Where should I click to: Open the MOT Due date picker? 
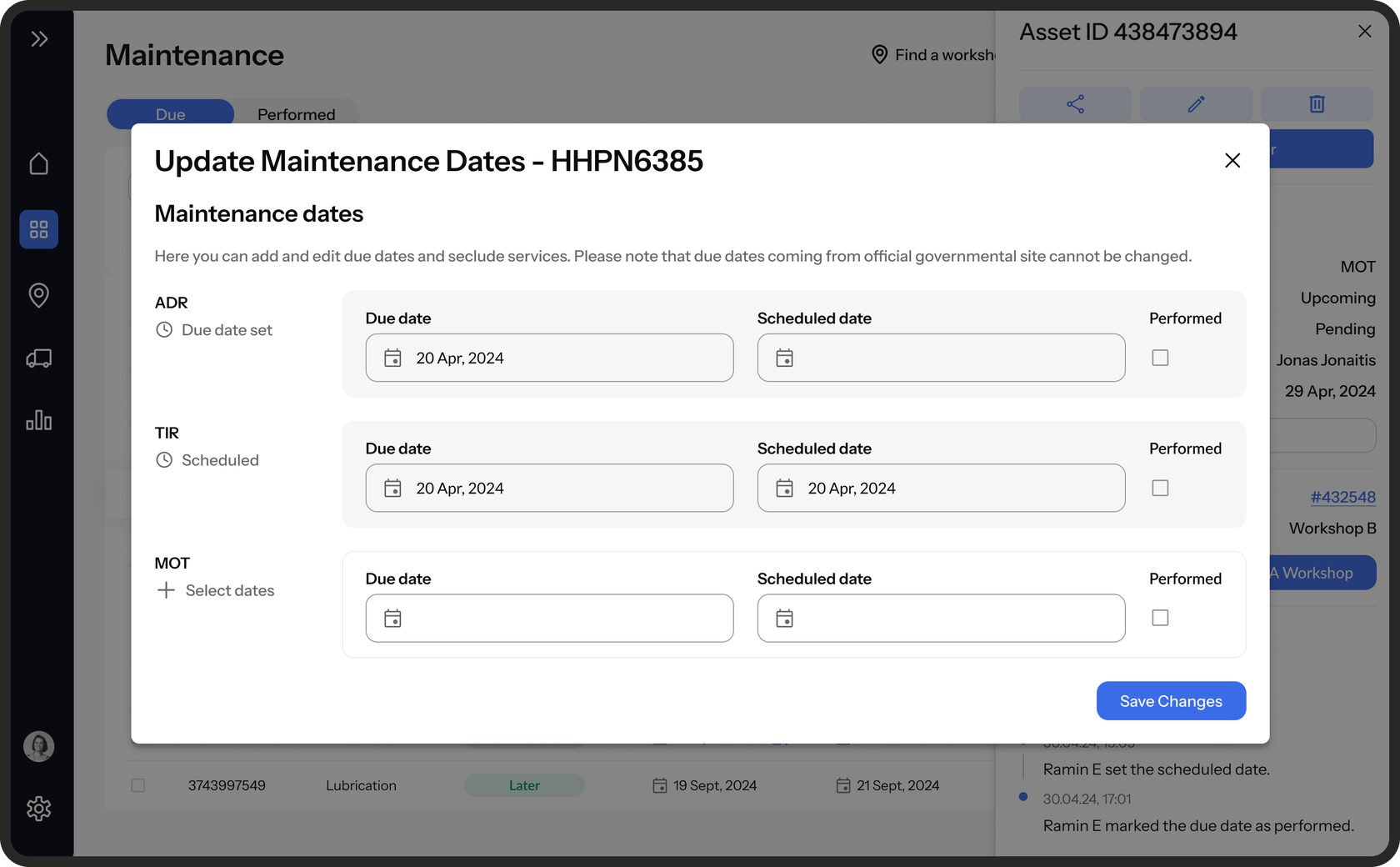pyautogui.click(x=549, y=618)
